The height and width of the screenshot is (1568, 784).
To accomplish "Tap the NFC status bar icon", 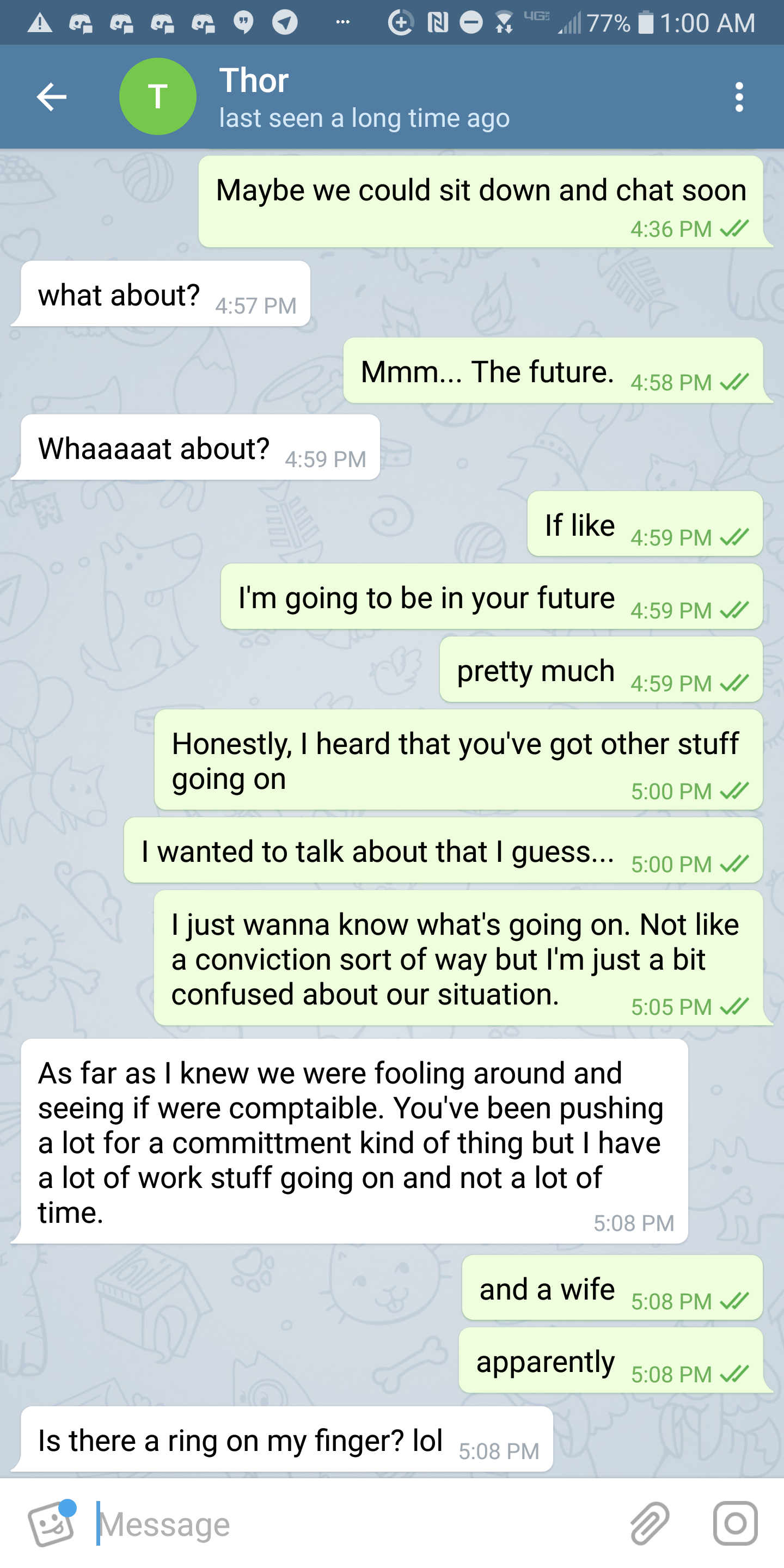I will (438, 22).
